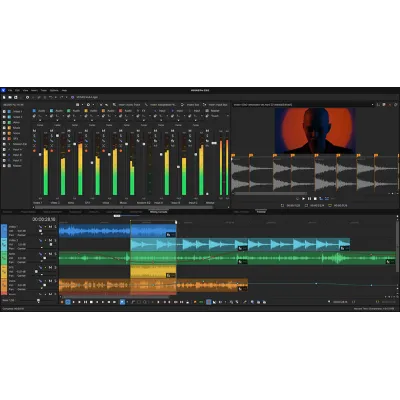Click the Master channel fader handle
Screen dimensions: 400x400
pyautogui.click(x=214, y=143)
